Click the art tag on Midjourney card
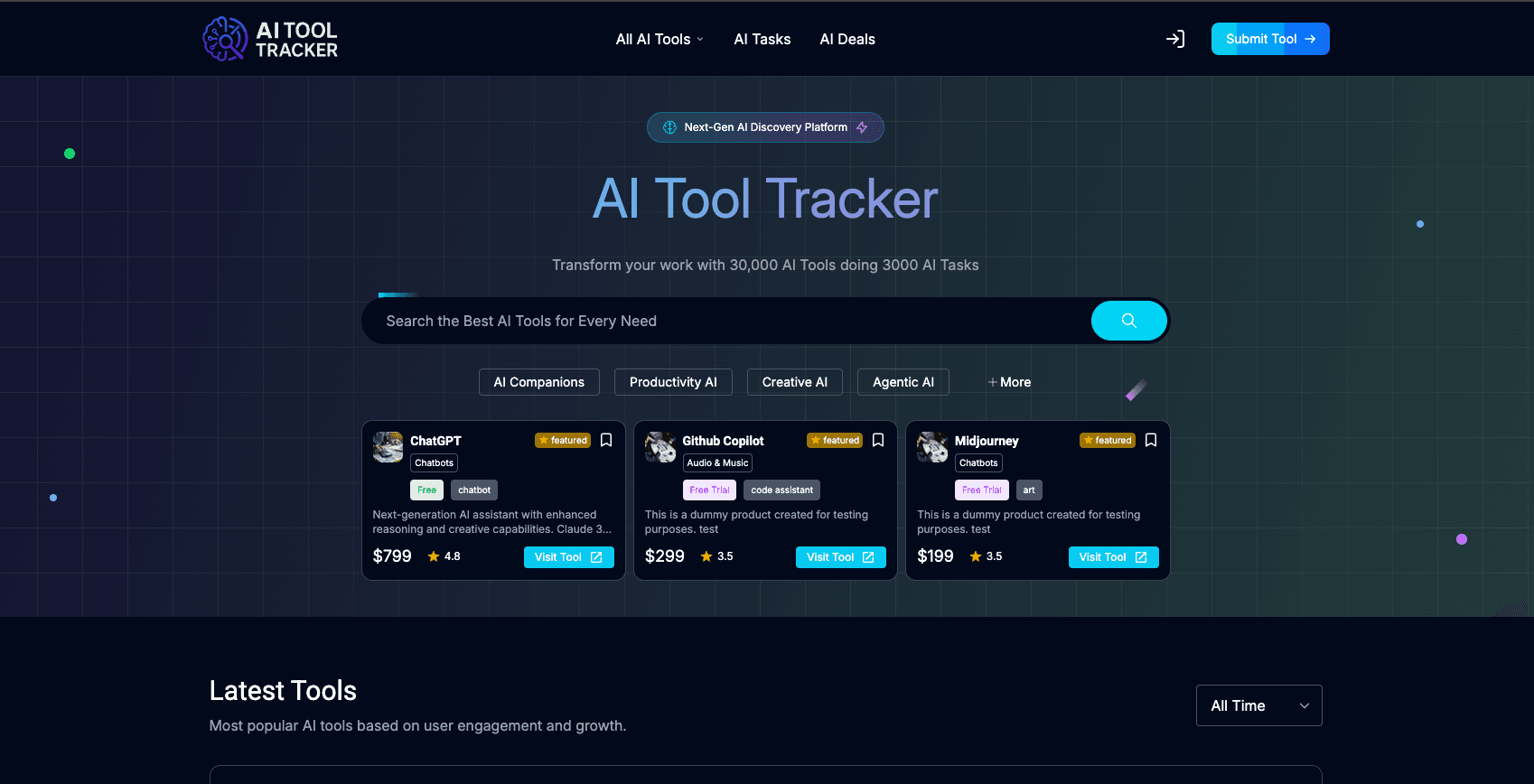 (x=1029, y=490)
